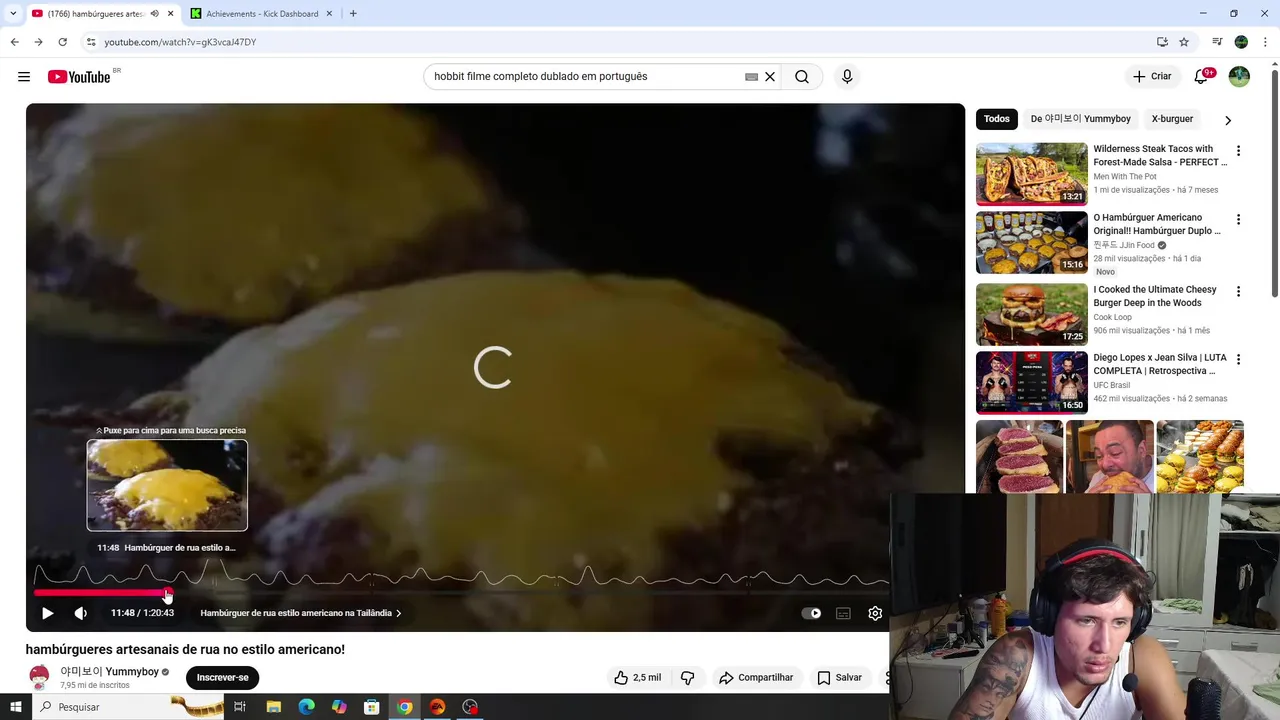Install app icon in address bar

(1162, 42)
